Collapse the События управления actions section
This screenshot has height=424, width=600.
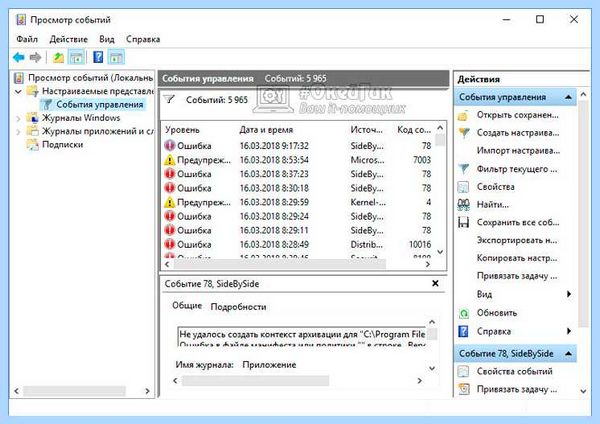pyautogui.click(x=568, y=97)
